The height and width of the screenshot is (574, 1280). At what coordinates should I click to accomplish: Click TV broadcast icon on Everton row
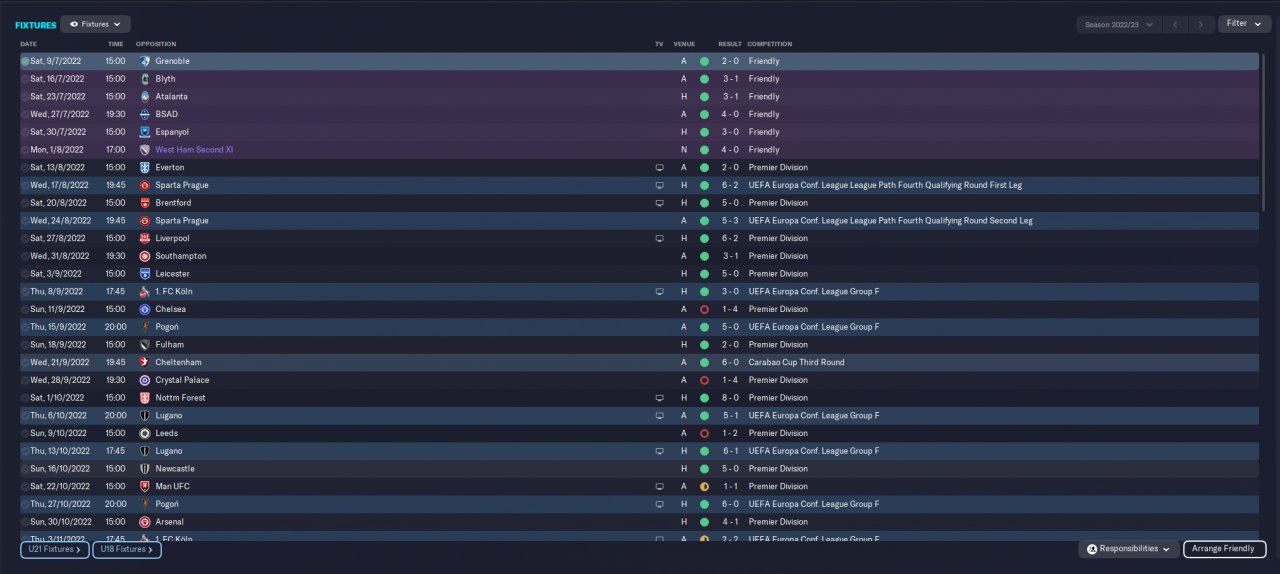pos(659,167)
